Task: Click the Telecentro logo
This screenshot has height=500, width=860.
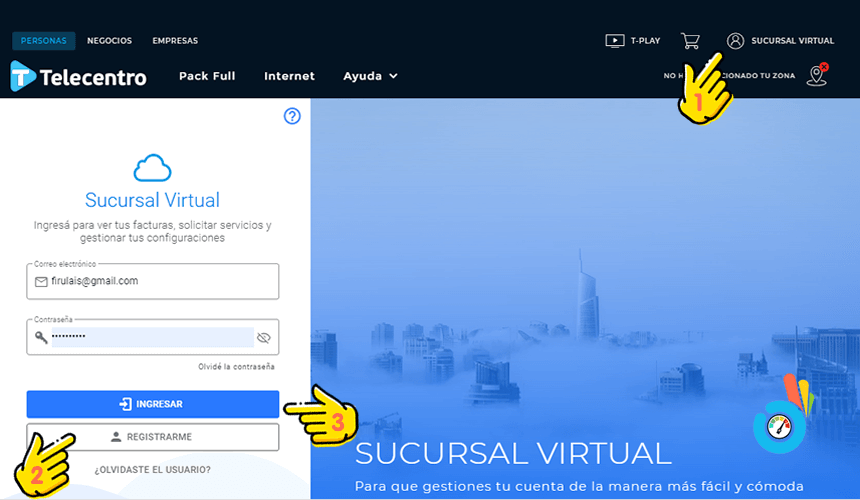Action: point(78,76)
